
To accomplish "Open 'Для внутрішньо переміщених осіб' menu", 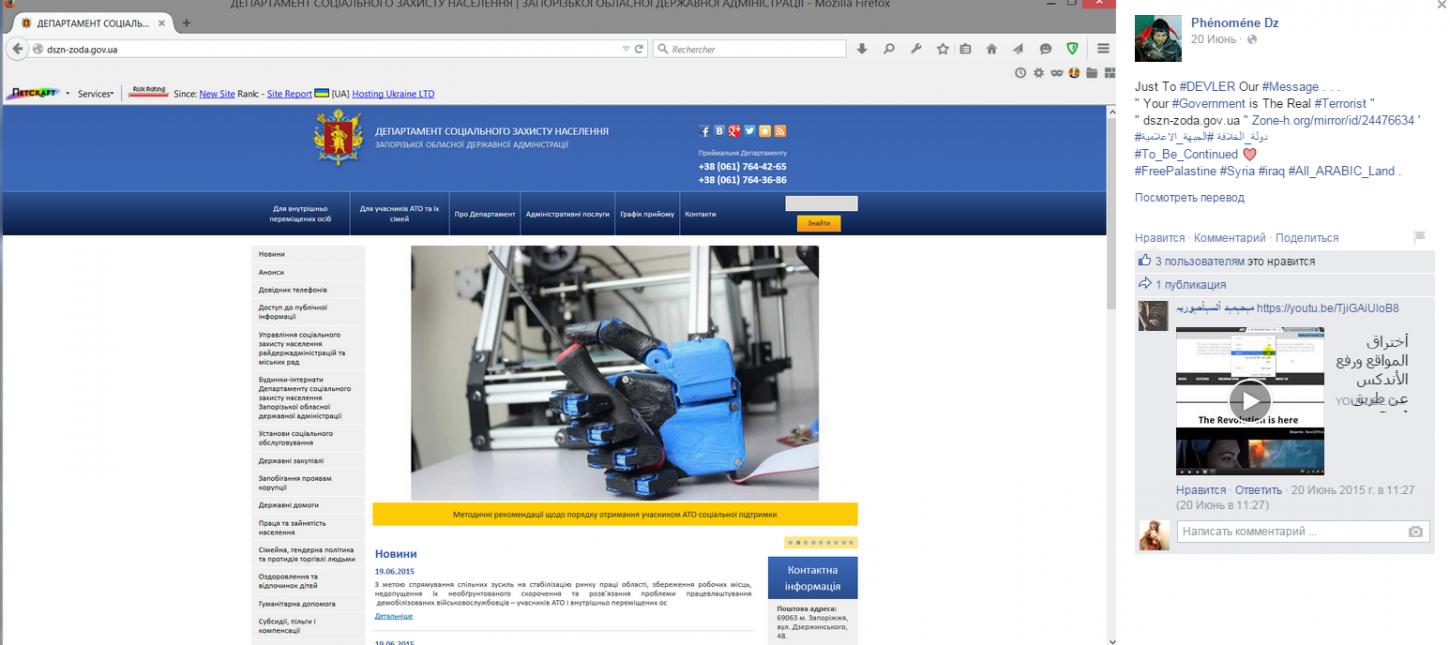I will [301, 213].
